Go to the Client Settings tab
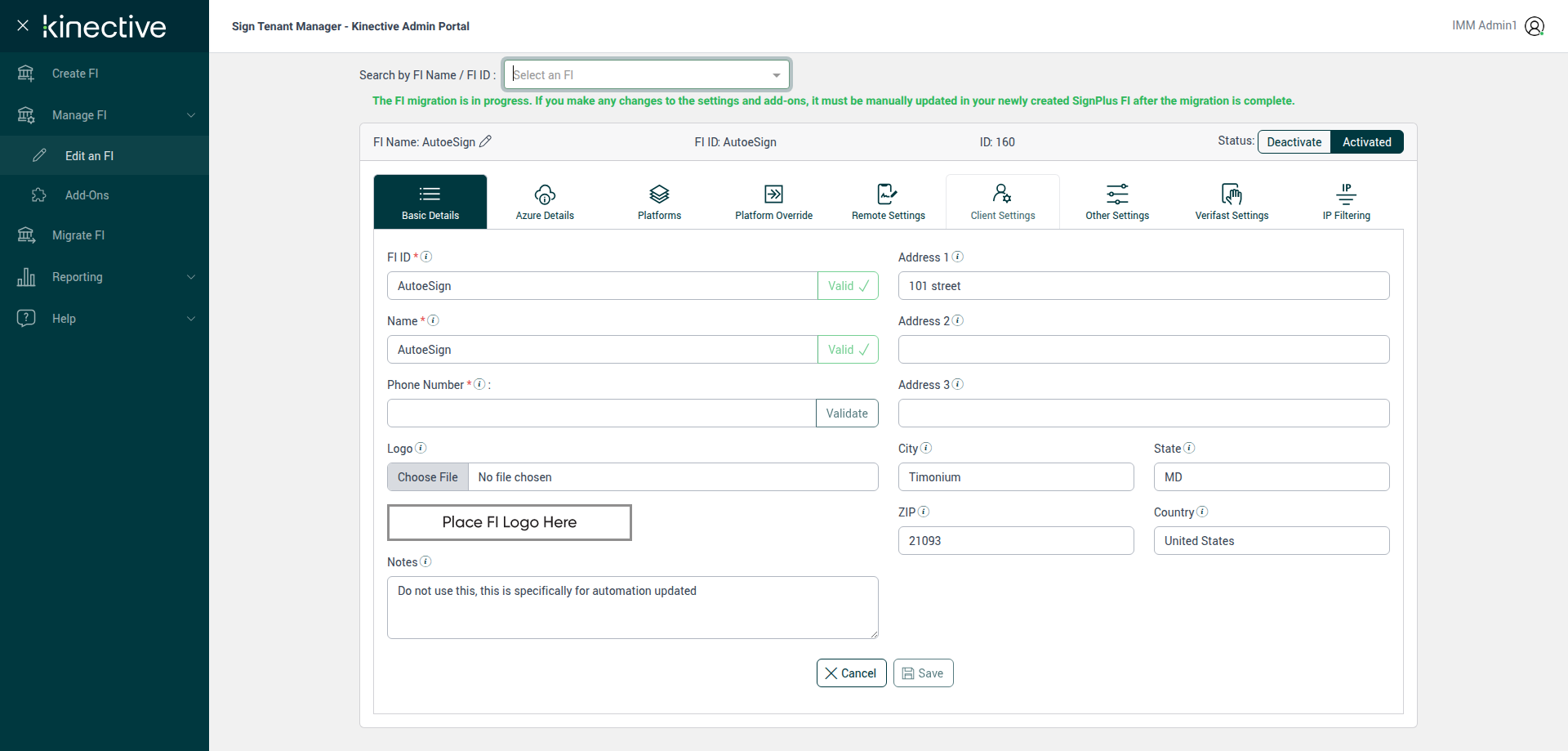Screen dimensions: 1568x751 click(1003, 202)
